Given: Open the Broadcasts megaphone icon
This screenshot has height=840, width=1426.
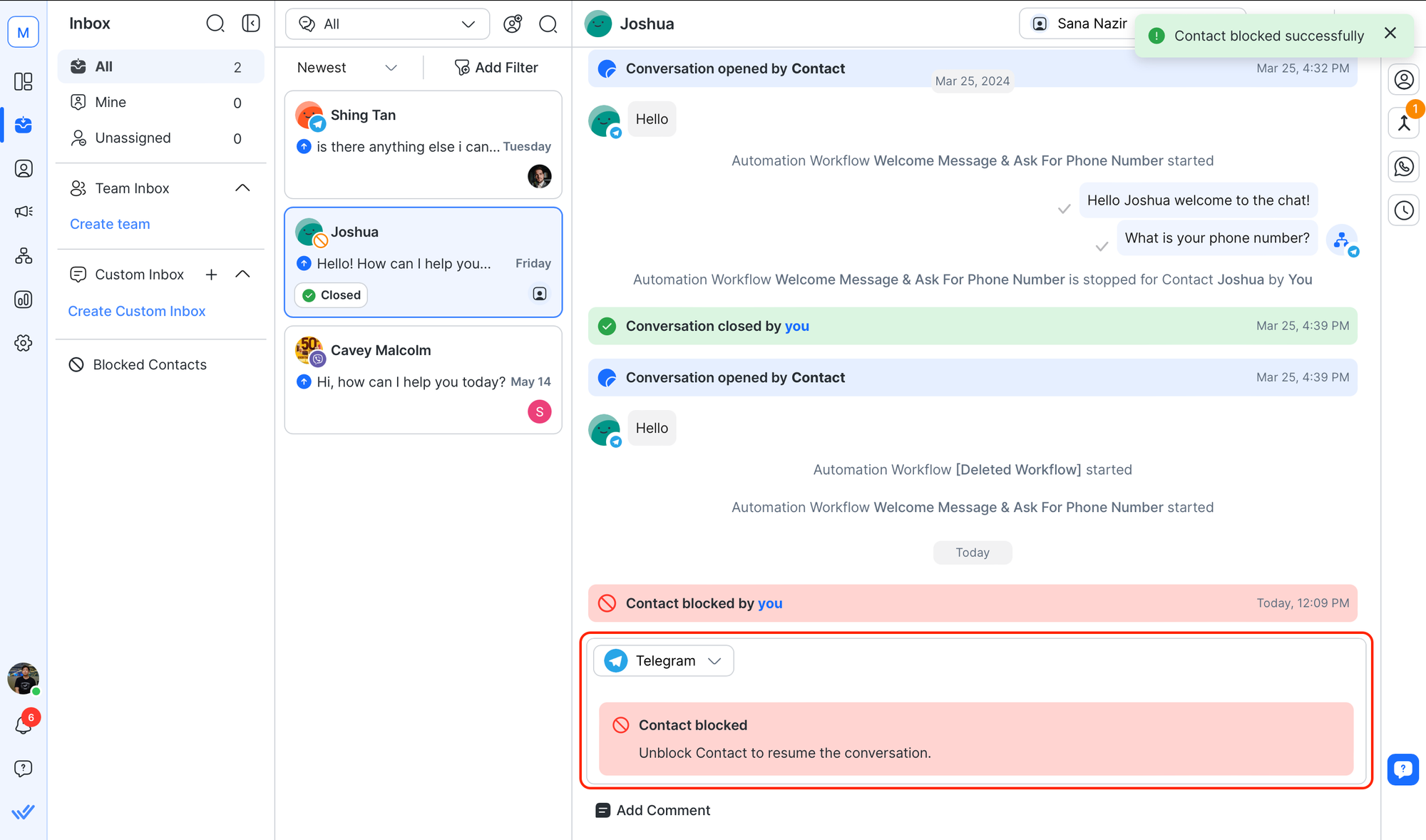Looking at the screenshot, I should pyautogui.click(x=24, y=212).
